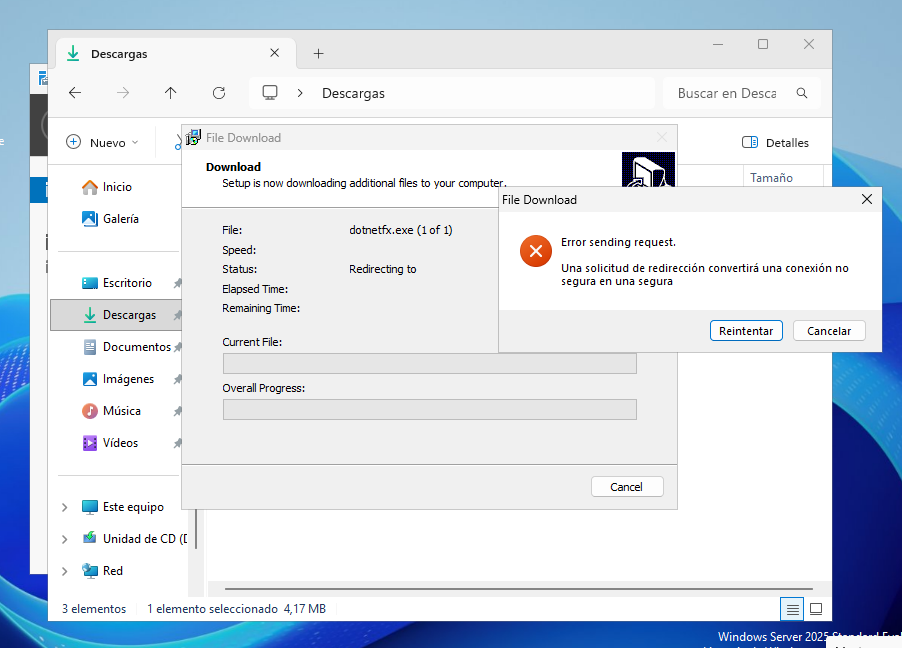Click the search magnifier icon
Viewport: 902px width, 648px height.
click(802, 93)
